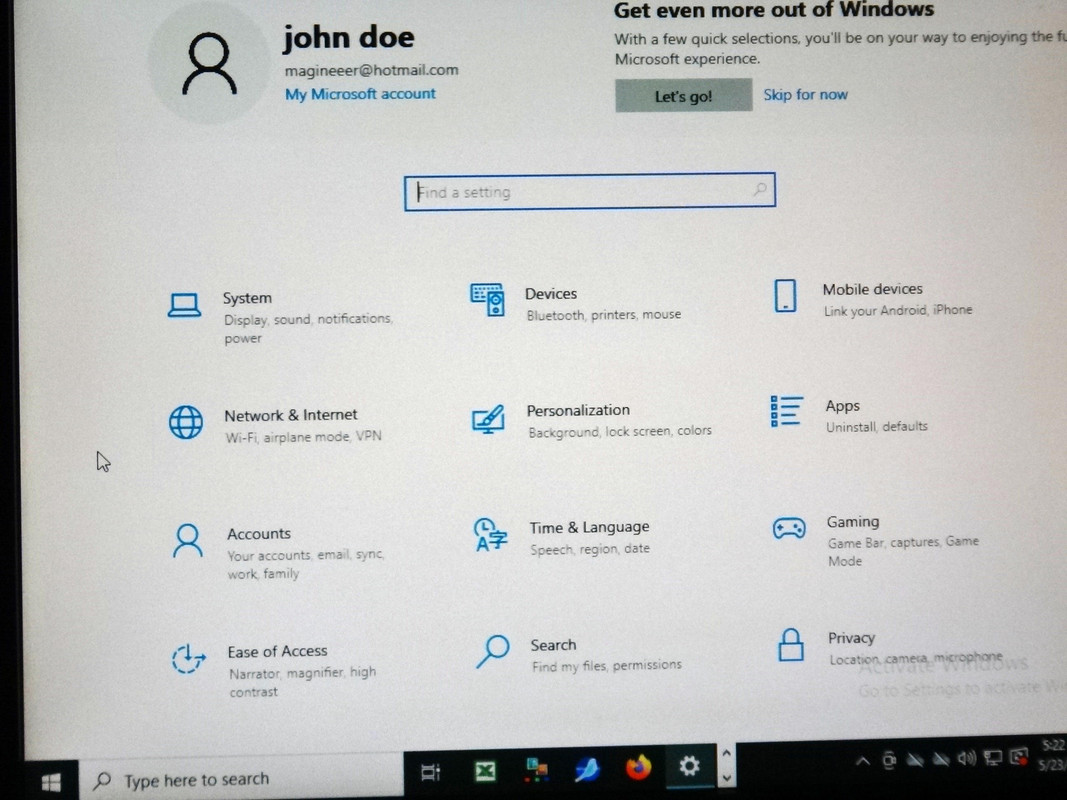Click the keyboard and speaker Devices icon
This screenshot has height=800, width=1067.
pos(487,300)
